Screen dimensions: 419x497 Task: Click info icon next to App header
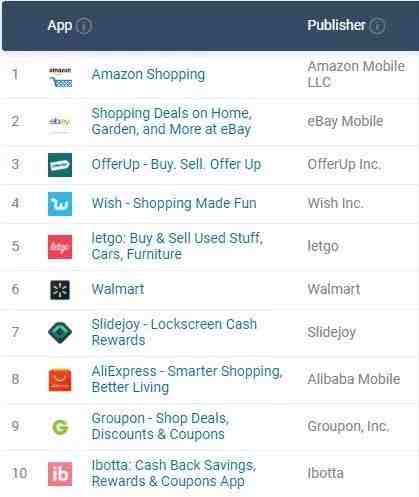pyautogui.click(x=84, y=26)
